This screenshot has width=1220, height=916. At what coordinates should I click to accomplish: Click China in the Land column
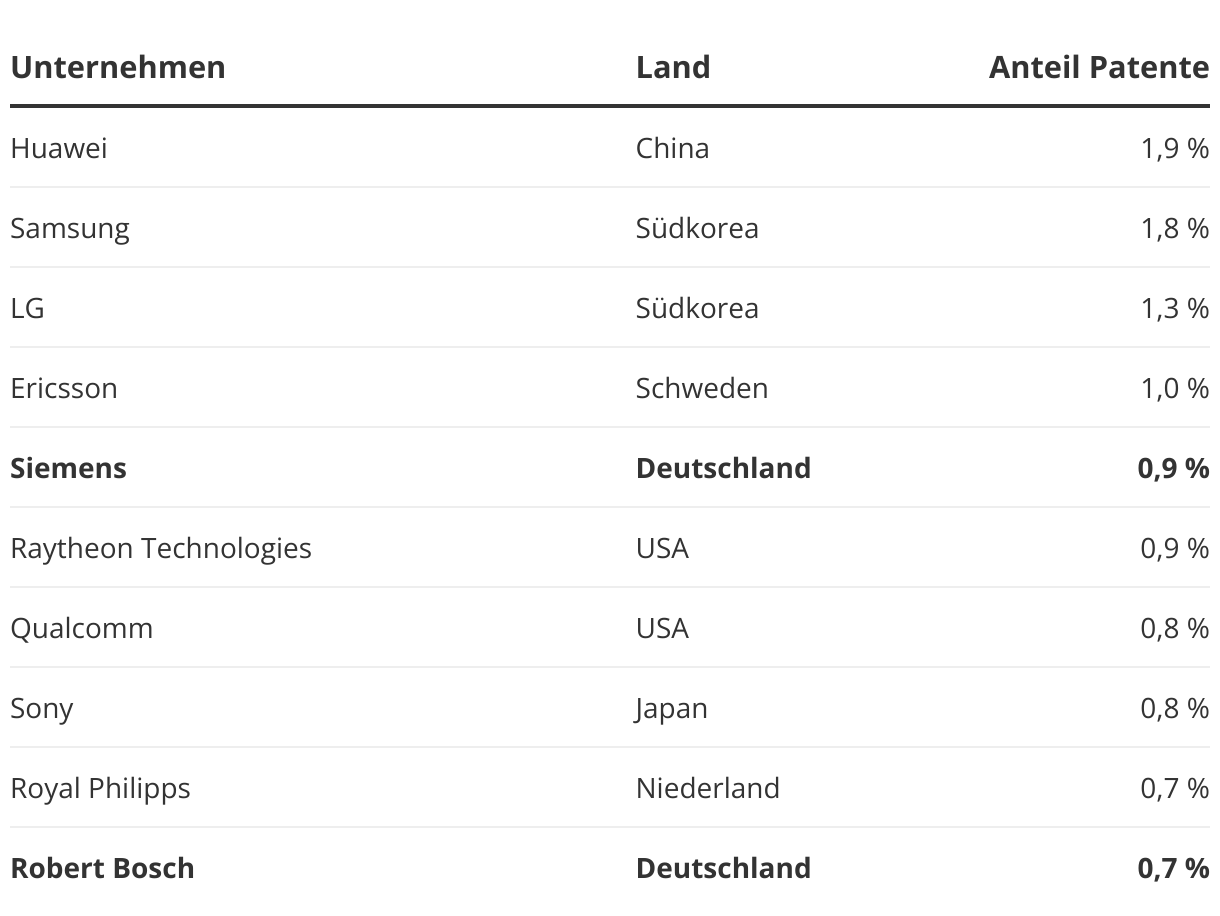pyautogui.click(x=673, y=148)
